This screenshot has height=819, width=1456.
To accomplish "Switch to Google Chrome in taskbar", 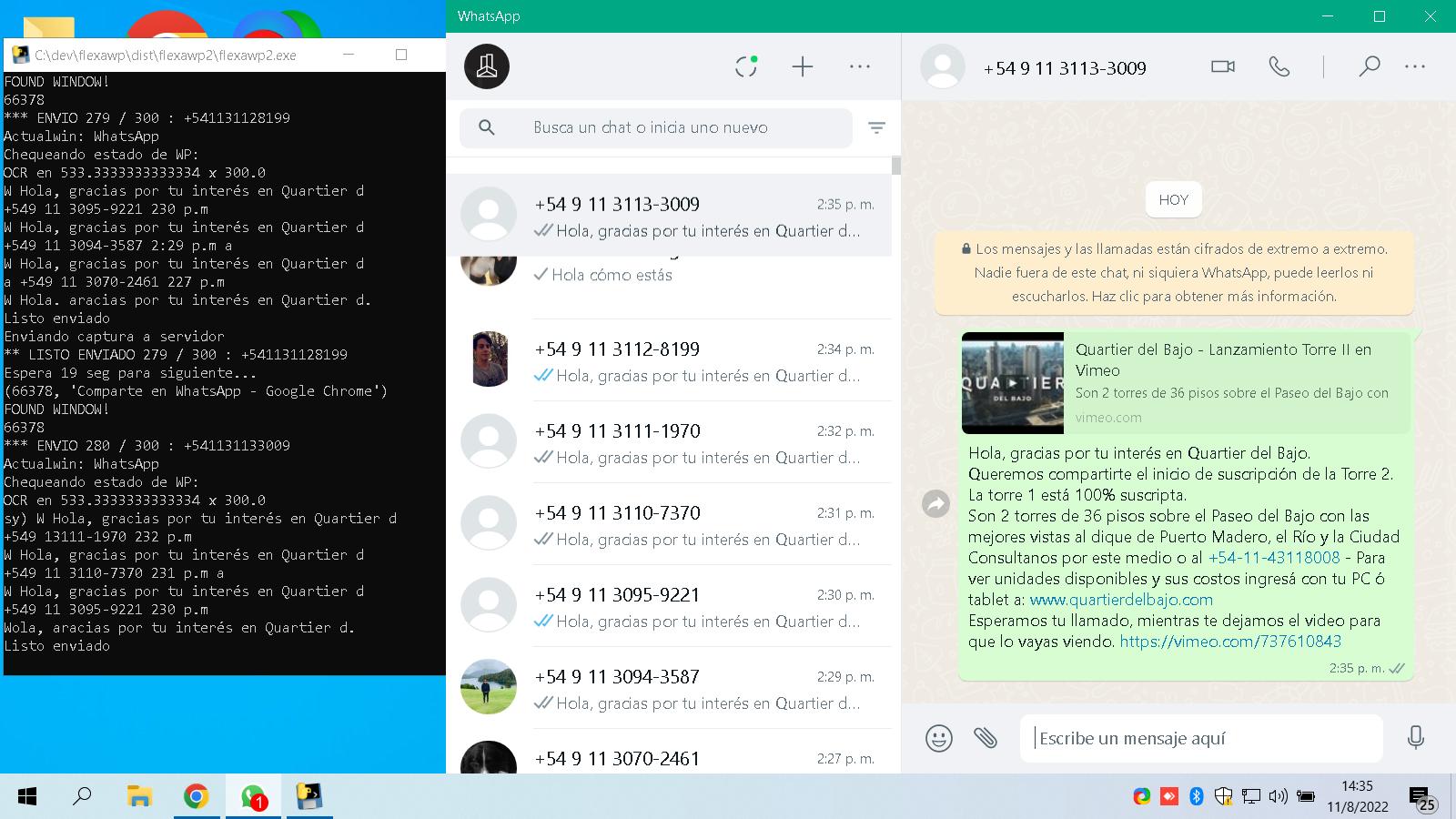I will [x=196, y=797].
